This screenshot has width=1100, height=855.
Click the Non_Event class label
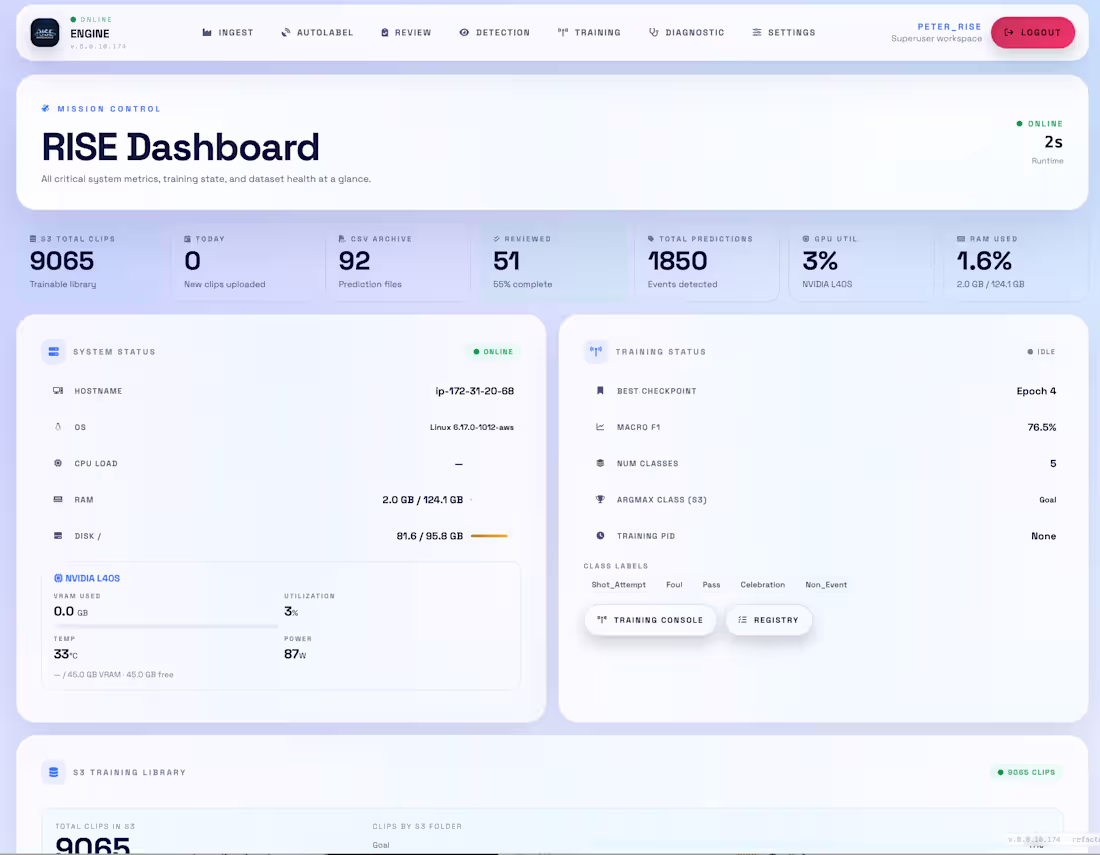coord(826,585)
